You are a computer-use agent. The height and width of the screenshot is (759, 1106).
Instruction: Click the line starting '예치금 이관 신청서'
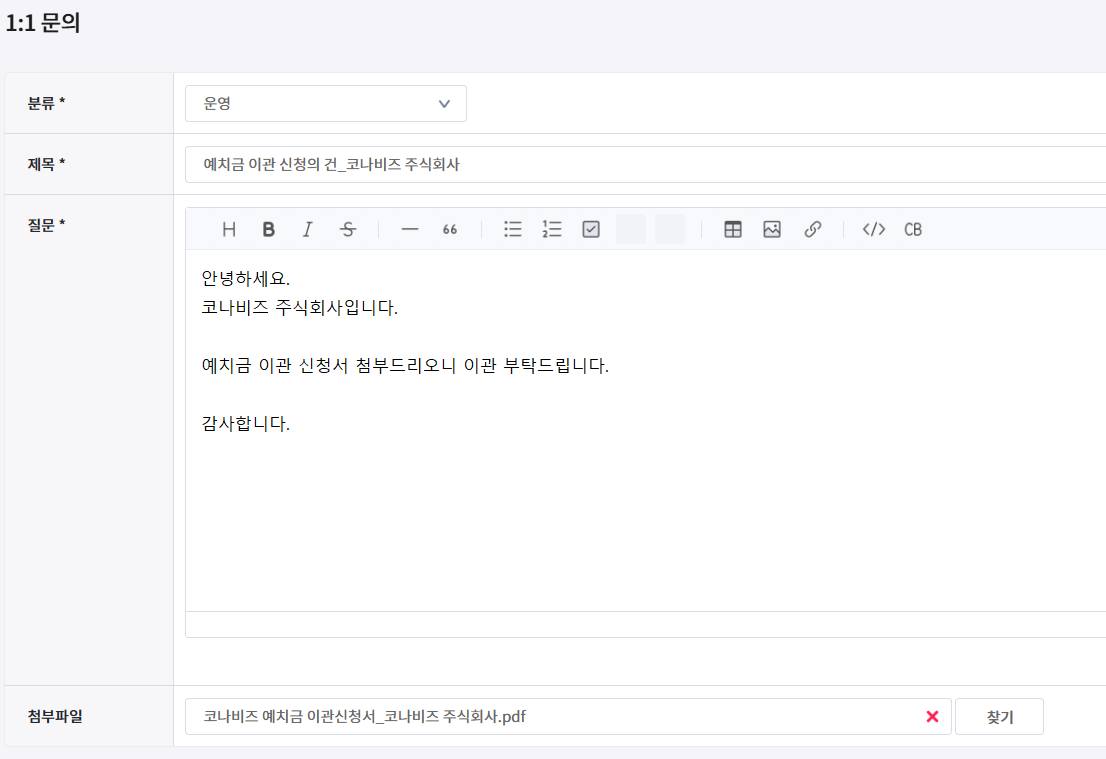pyautogui.click(x=405, y=365)
